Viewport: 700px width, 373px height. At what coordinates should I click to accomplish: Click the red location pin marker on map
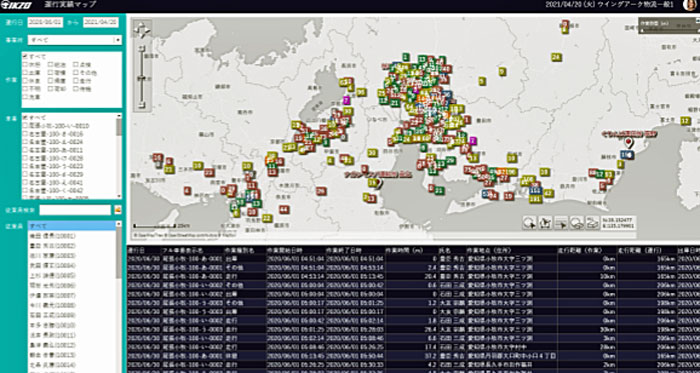pos(629,143)
